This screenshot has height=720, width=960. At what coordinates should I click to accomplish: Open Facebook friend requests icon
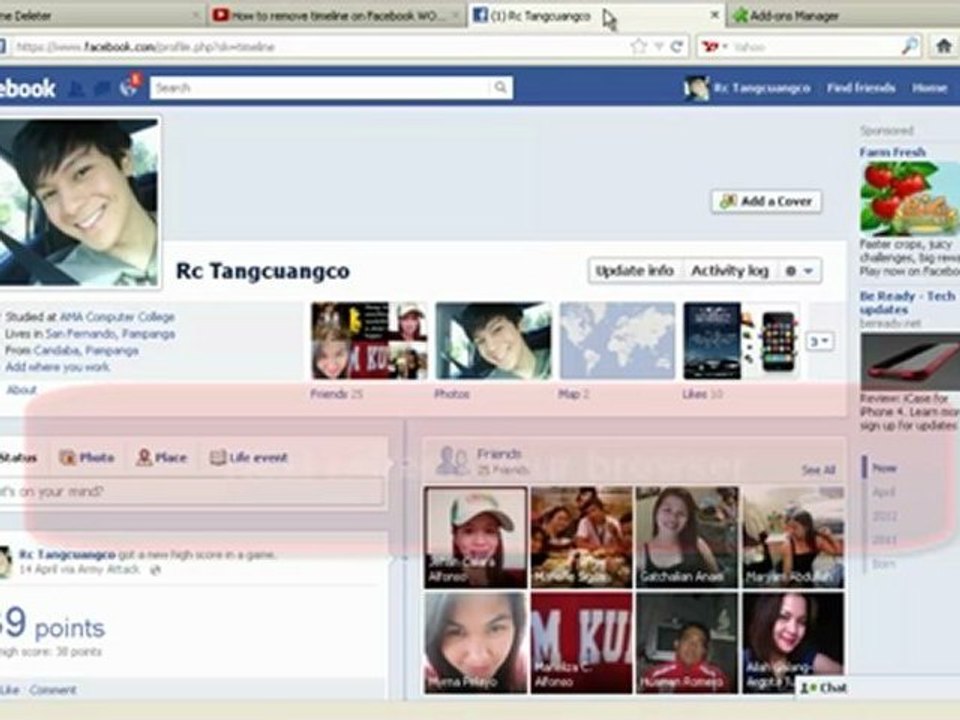(77, 89)
